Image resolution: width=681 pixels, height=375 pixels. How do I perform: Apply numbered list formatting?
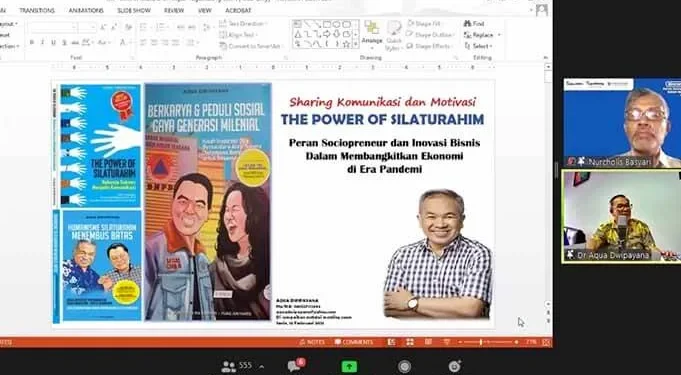point(162,27)
